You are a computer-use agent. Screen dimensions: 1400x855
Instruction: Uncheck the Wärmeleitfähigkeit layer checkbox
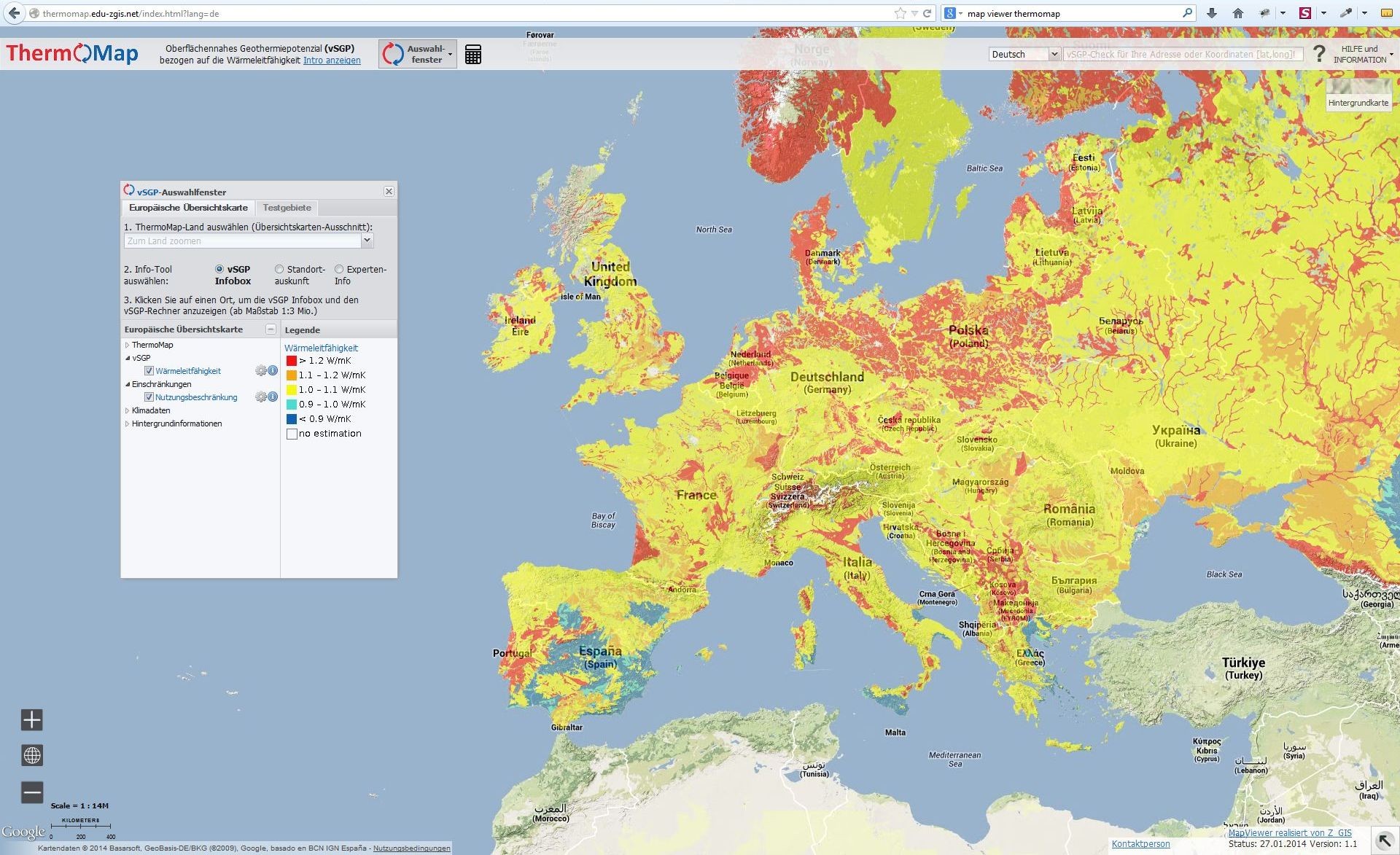click(x=149, y=371)
